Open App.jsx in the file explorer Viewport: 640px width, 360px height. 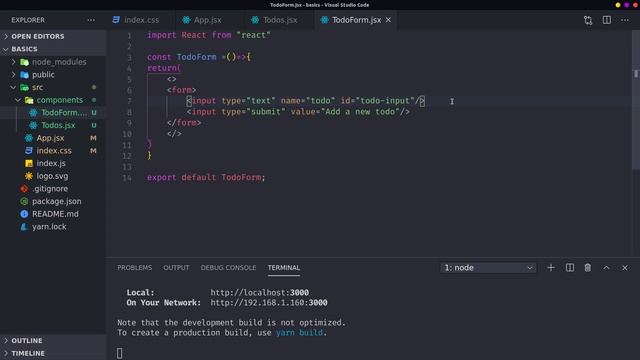click(x=53, y=138)
